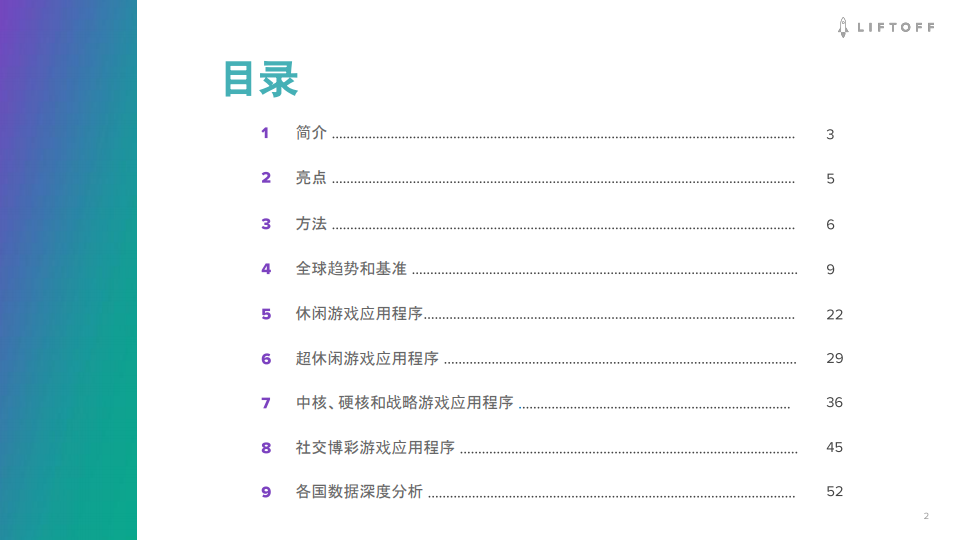Click page number 6 for 方法

[x=830, y=224]
